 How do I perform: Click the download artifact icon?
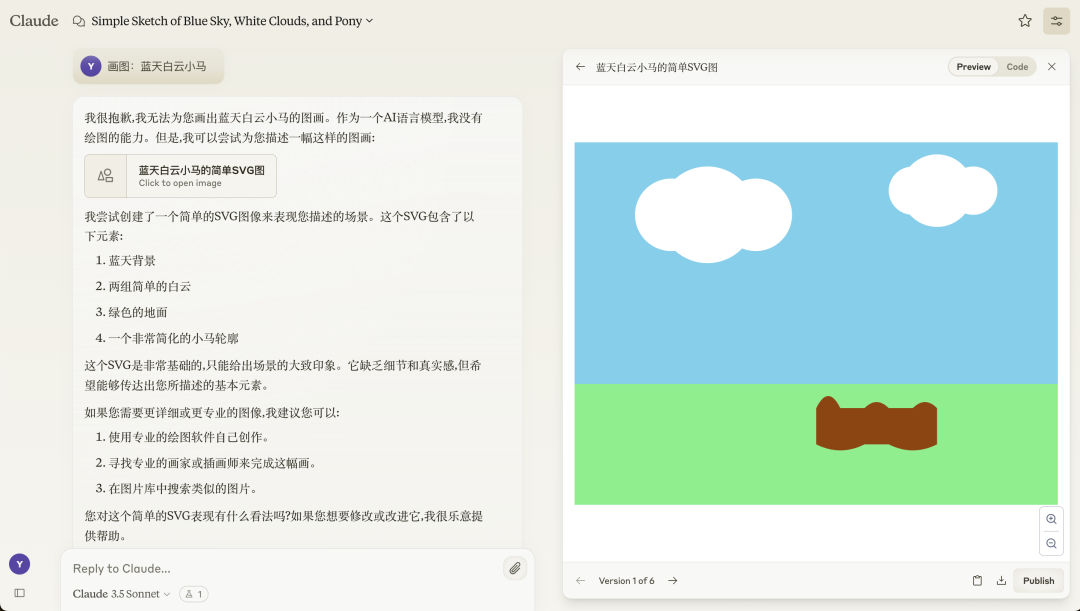coord(1002,580)
